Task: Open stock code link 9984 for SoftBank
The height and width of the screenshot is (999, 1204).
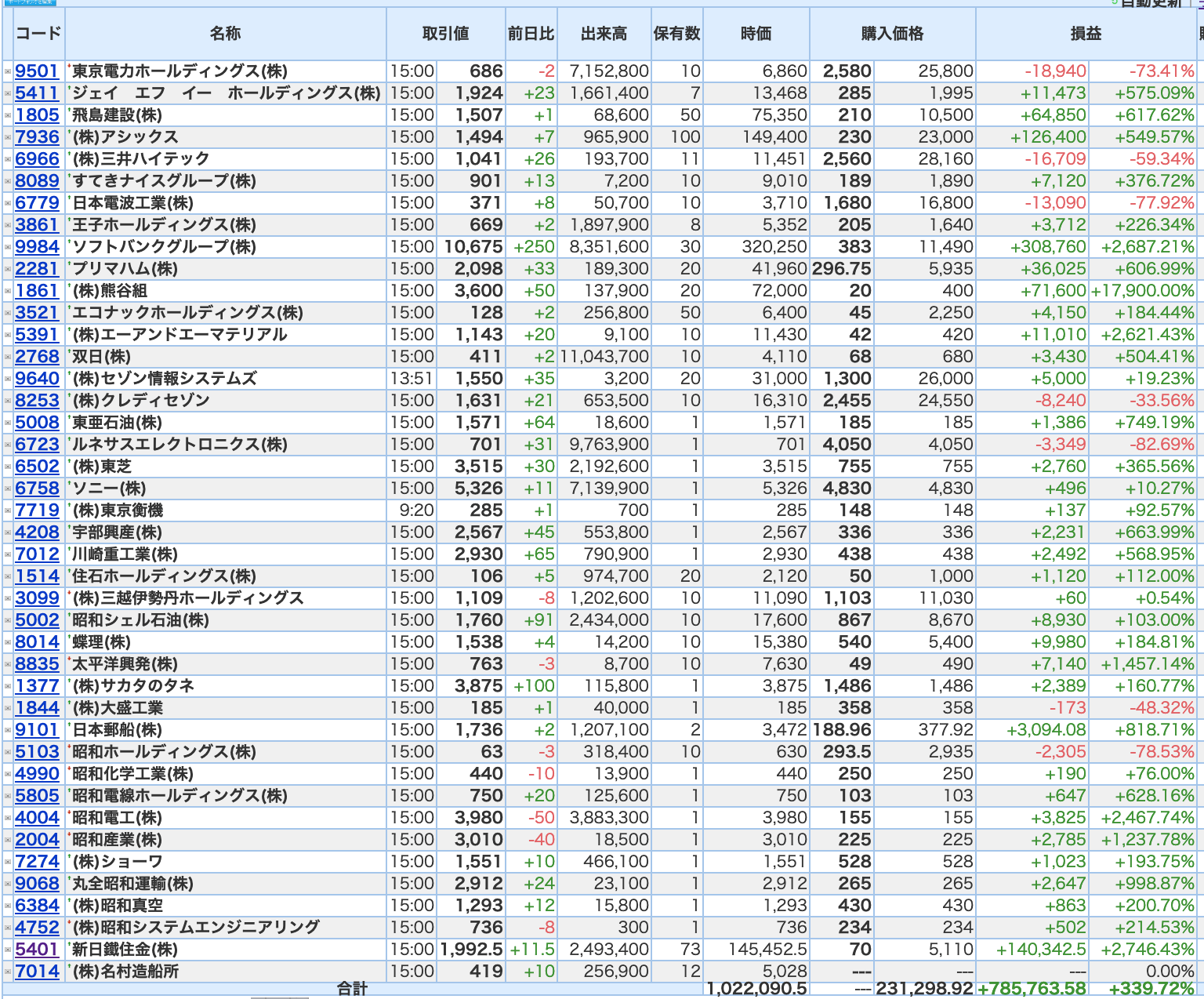Action: coord(37,247)
